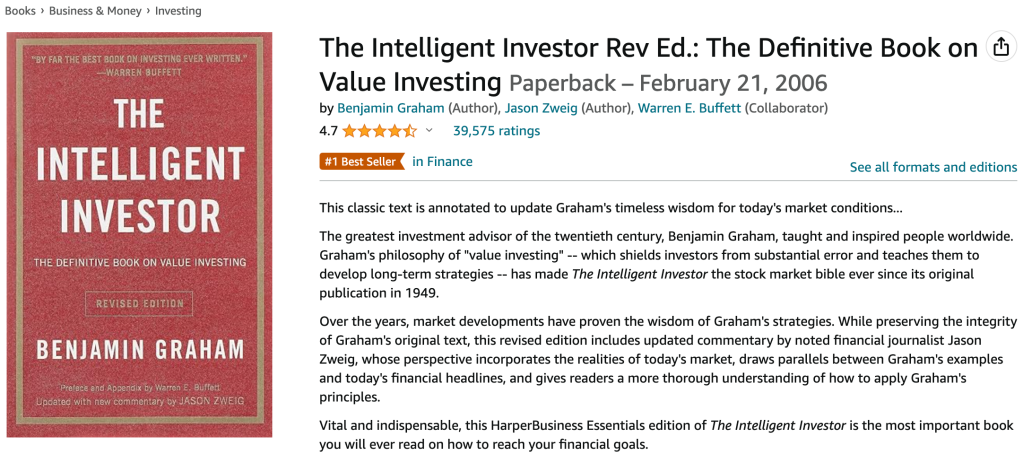Click the half-filled fifth rating star

[x=409, y=131]
